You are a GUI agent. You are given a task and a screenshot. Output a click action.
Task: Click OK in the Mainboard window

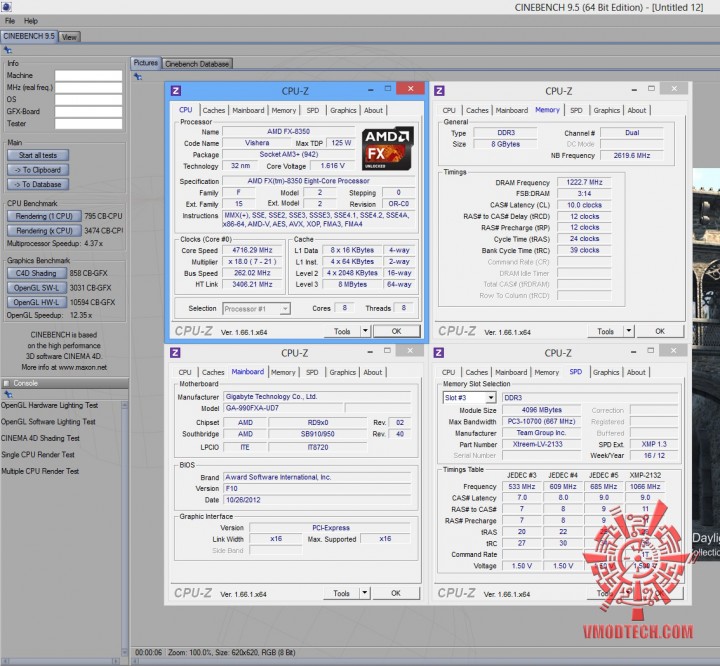point(396,593)
